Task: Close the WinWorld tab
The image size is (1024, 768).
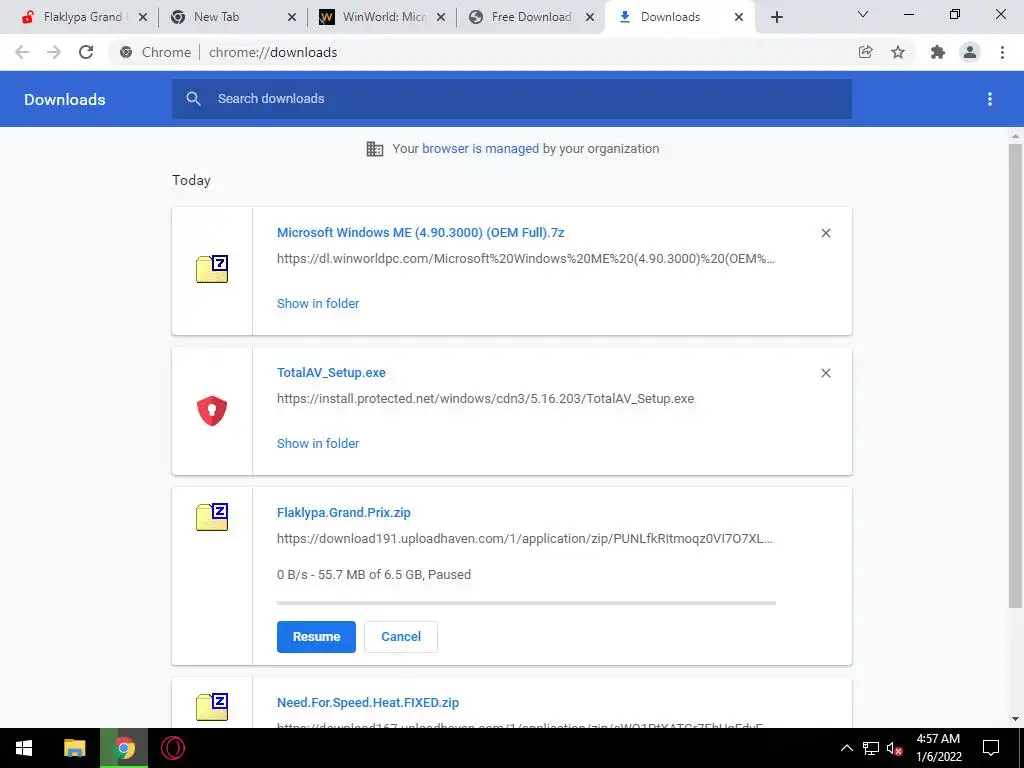Action: tap(441, 18)
